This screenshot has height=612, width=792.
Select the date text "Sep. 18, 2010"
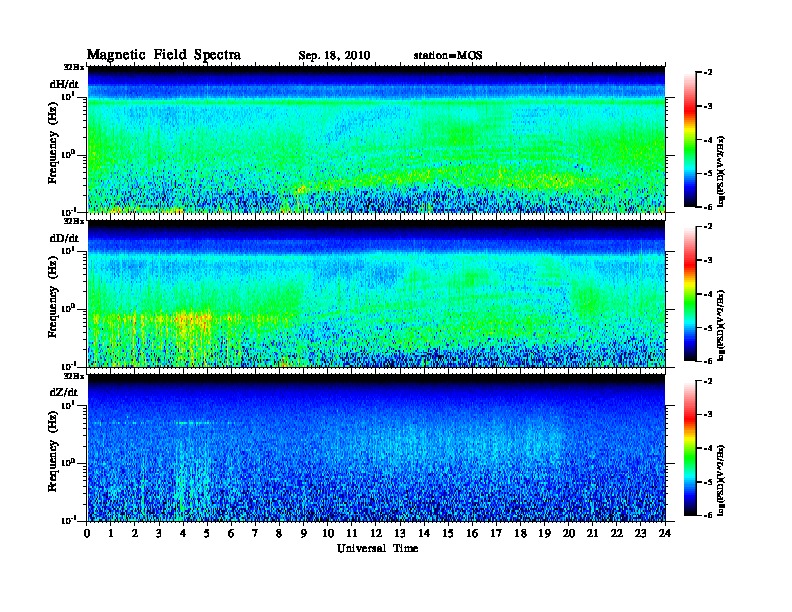pyautogui.click(x=334, y=56)
